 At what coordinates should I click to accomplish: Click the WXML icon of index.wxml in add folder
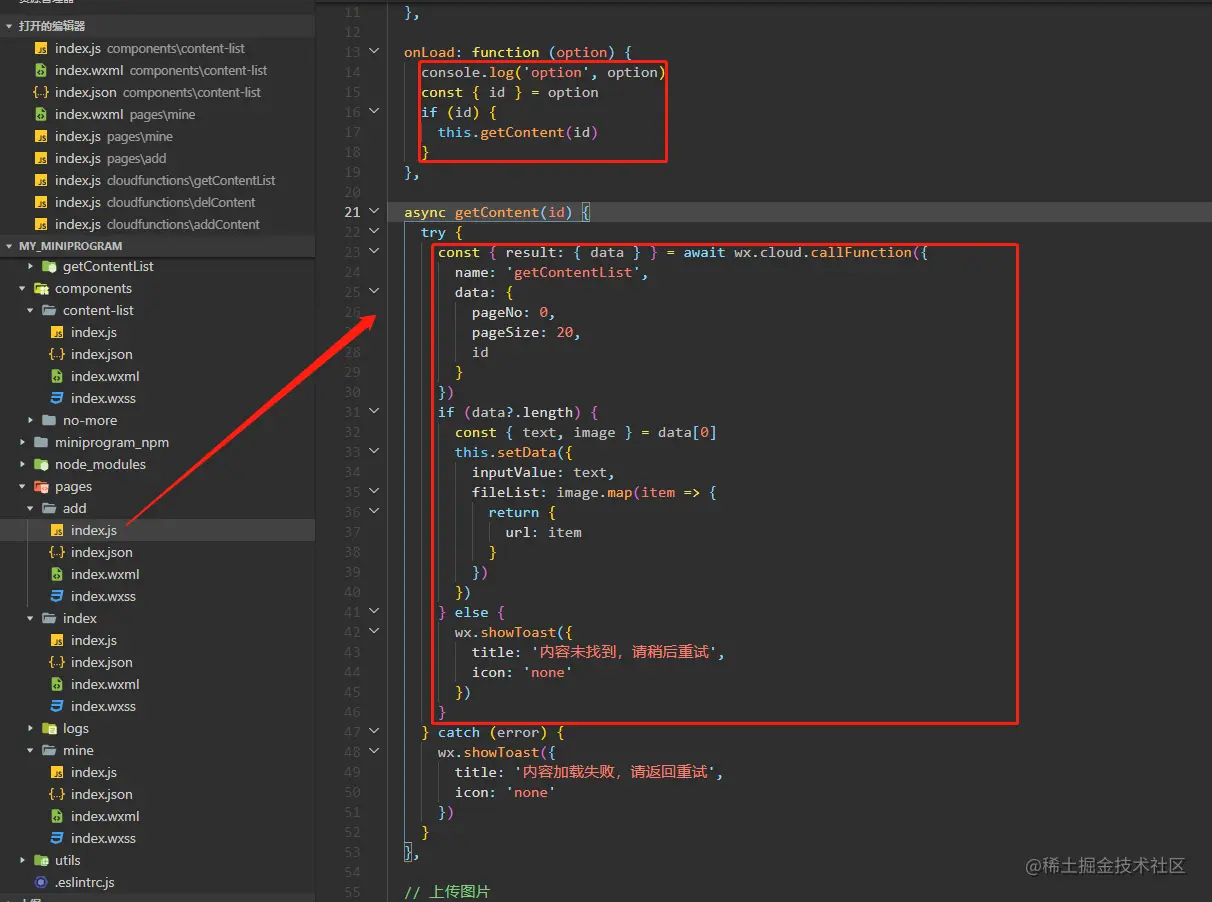click(57, 574)
